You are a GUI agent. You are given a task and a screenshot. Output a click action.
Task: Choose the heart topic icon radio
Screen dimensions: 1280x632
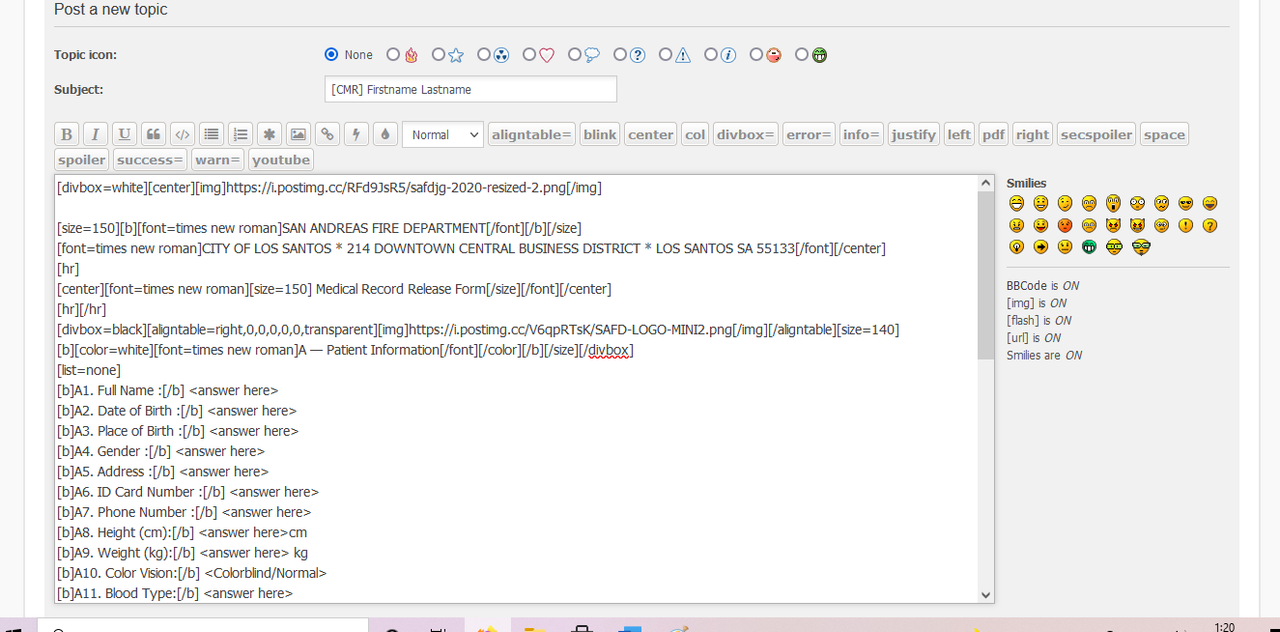coord(529,55)
